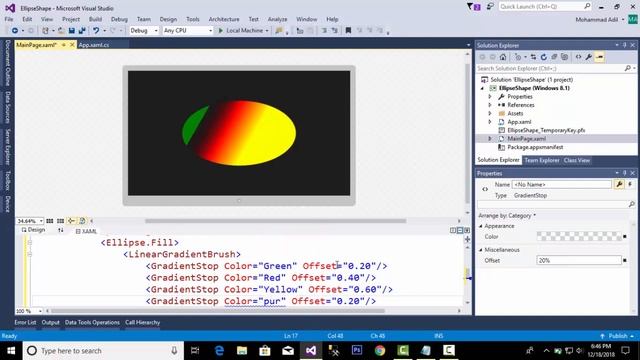640x360 pixels.
Task: Click the horizontal split view icon
Action: click(460, 231)
